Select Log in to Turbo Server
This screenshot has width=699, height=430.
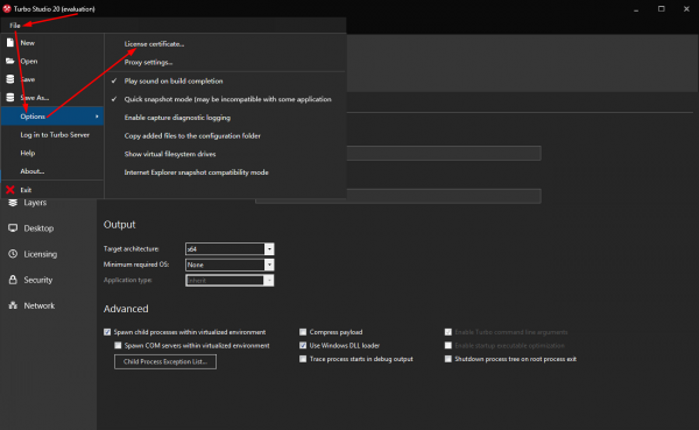[55, 135]
